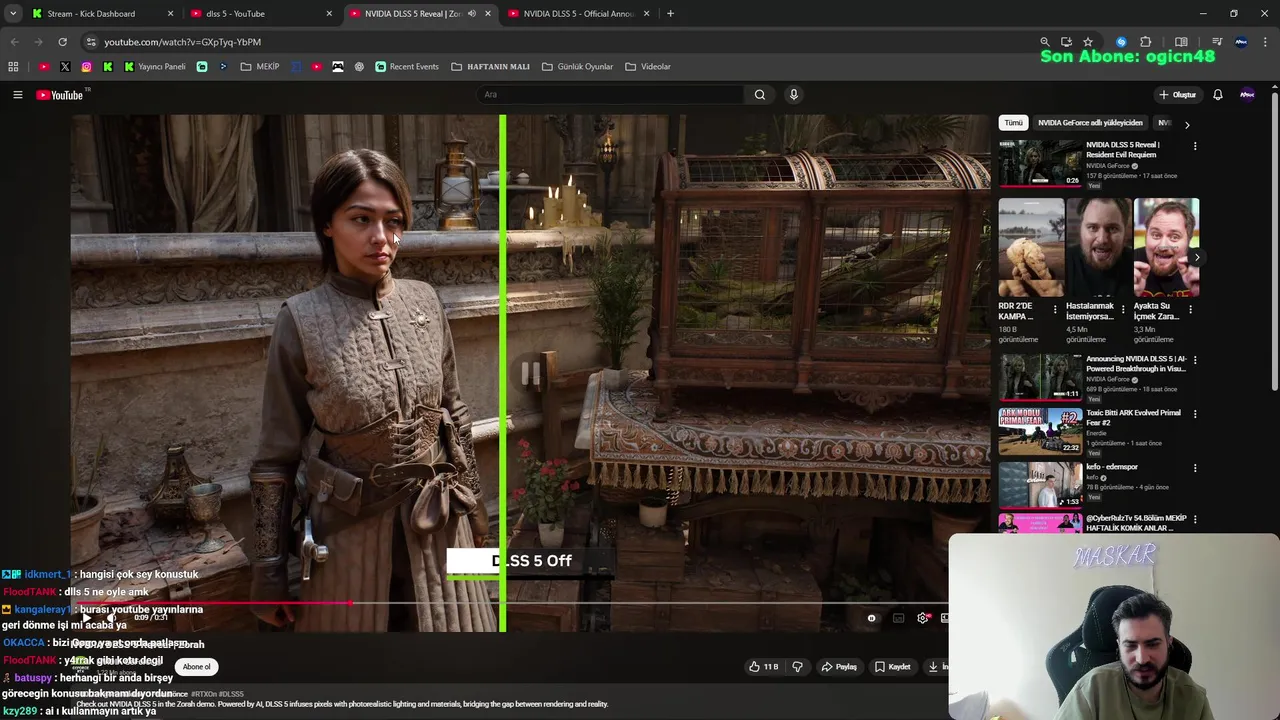This screenshot has height=720, width=1280.
Task: Select NVIDIA GeForce adlı yükleyiciden chip
Action: 1090,123
